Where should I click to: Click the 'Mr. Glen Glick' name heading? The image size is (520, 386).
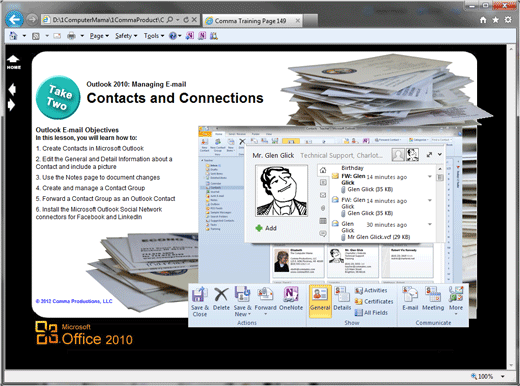pyautogui.click(x=273, y=155)
